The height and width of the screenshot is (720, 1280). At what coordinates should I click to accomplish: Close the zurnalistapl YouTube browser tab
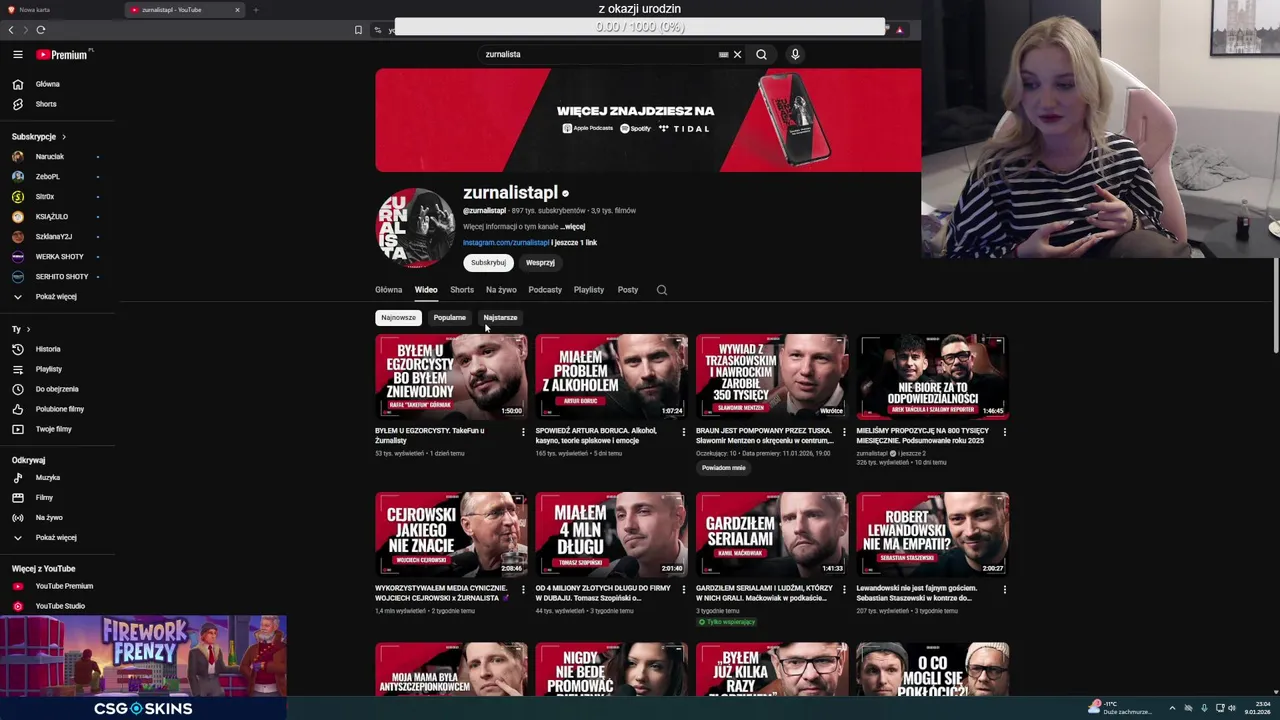point(237,10)
